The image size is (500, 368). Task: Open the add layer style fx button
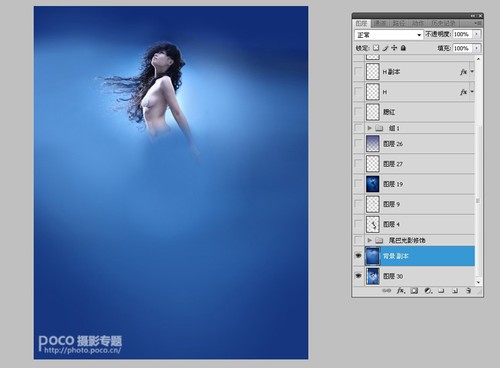401,291
